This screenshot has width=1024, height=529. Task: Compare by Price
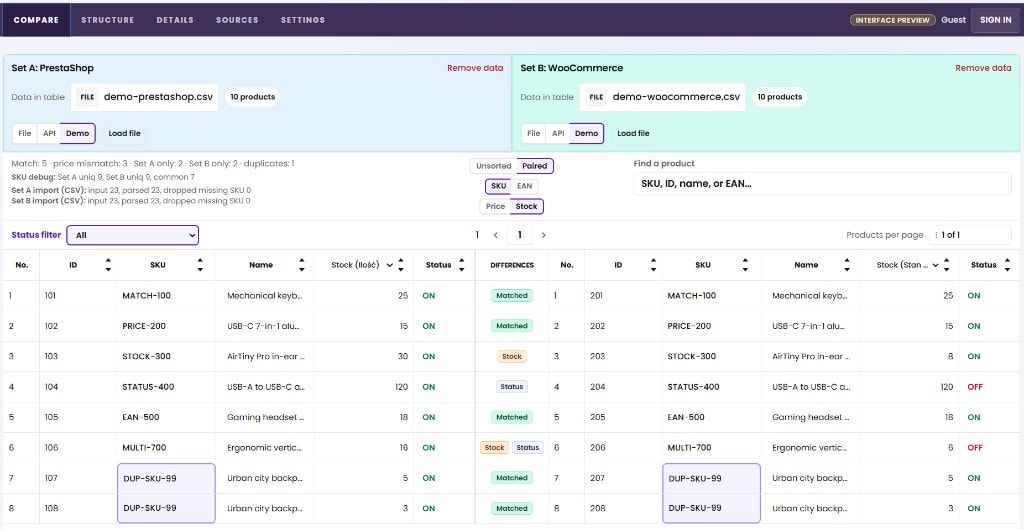pyautogui.click(x=495, y=206)
